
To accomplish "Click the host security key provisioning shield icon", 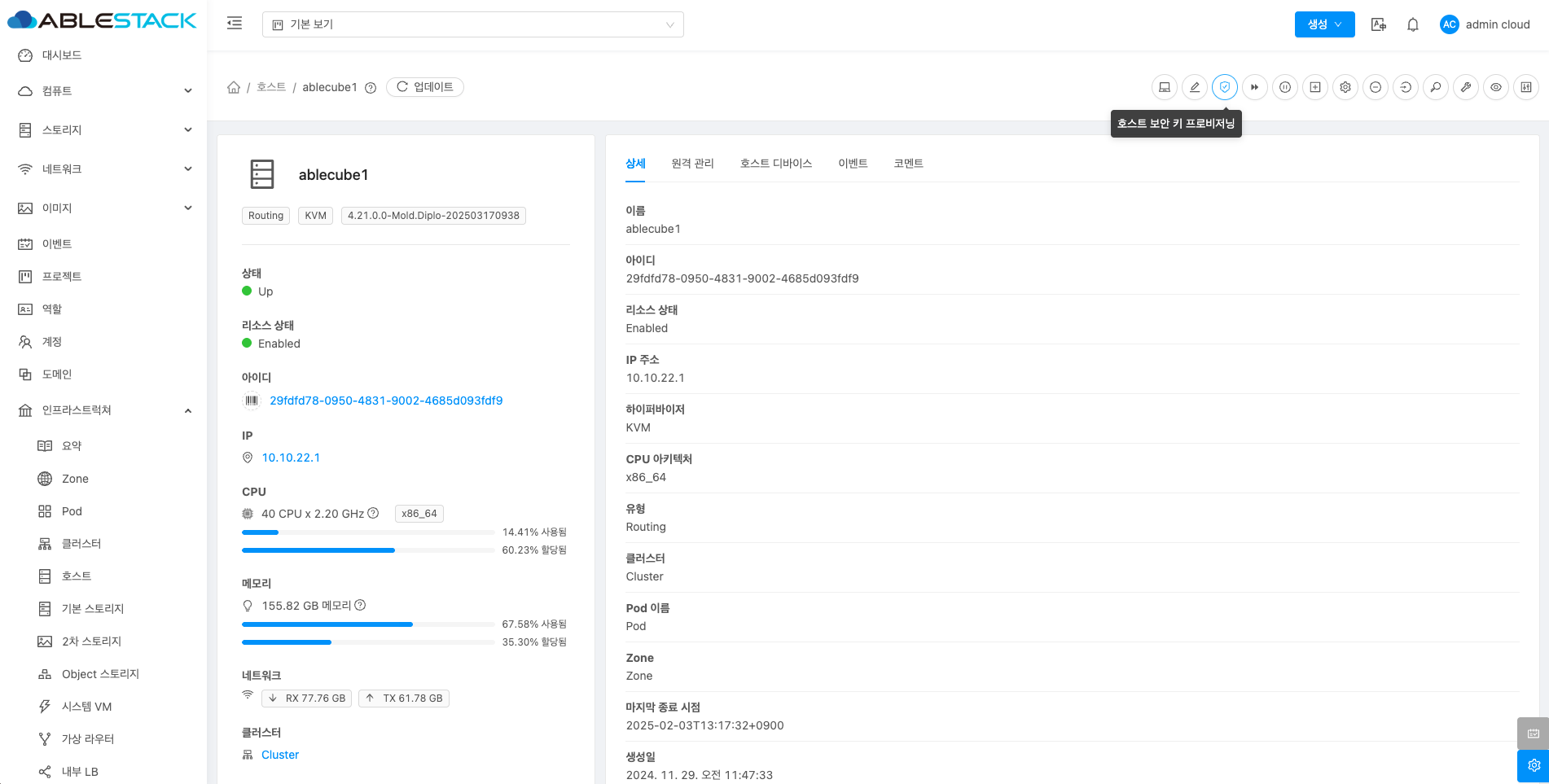I will tap(1224, 87).
